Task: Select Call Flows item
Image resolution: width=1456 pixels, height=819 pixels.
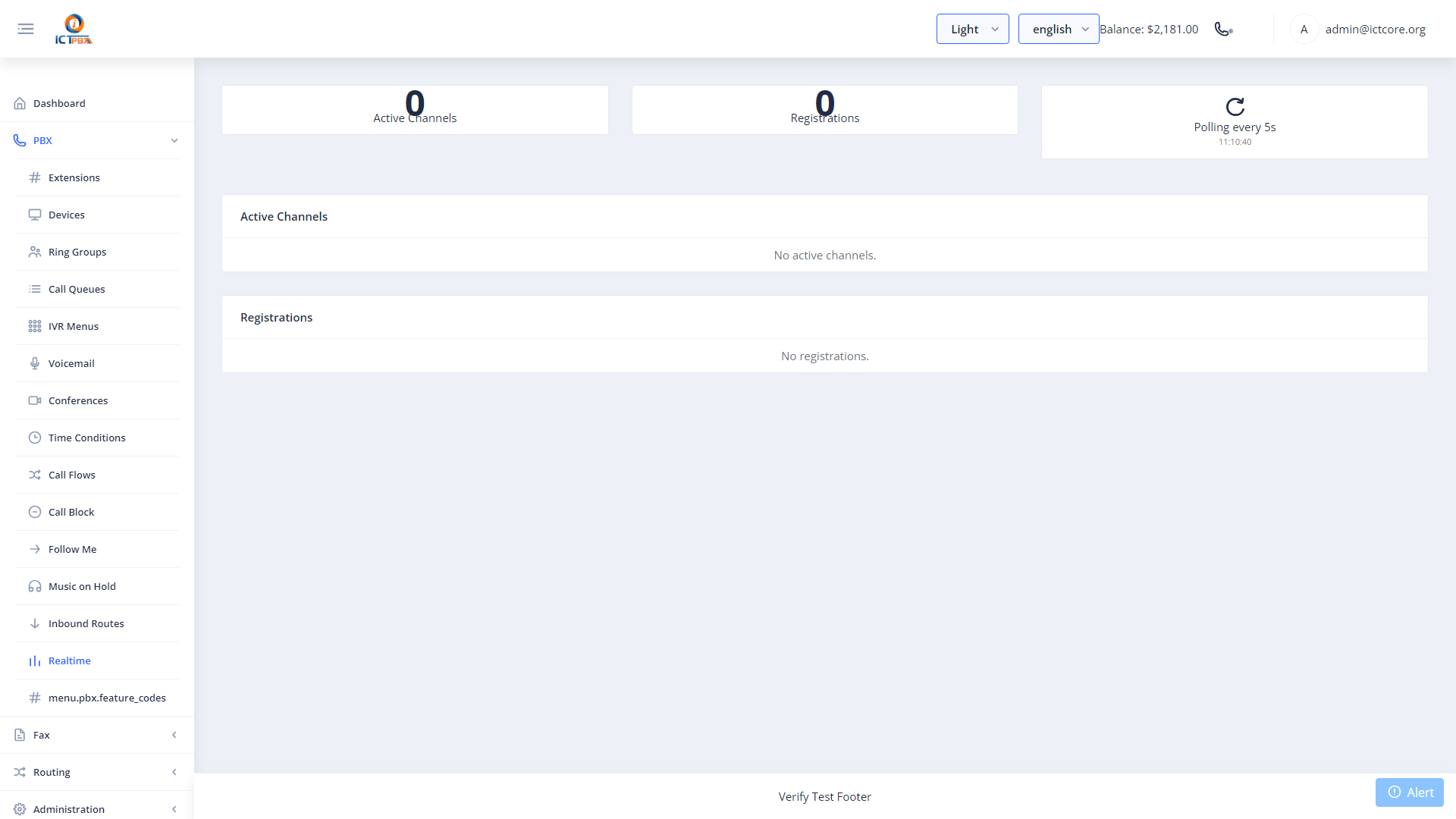Action: [x=97, y=475]
